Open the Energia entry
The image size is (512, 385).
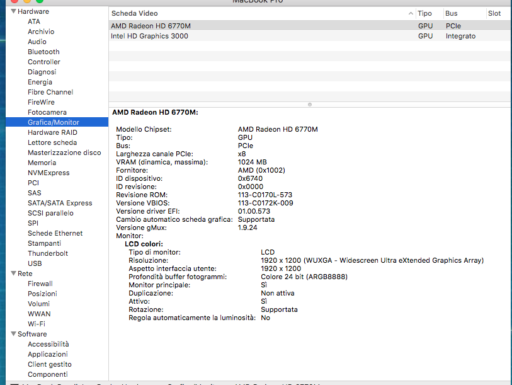(x=40, y=82)
